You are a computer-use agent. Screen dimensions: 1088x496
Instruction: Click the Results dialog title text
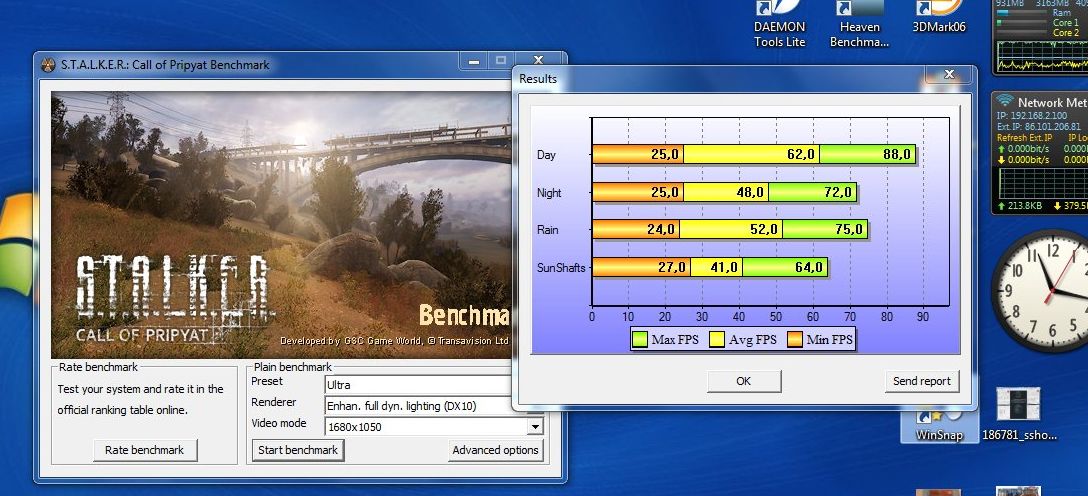coord(538,79)
